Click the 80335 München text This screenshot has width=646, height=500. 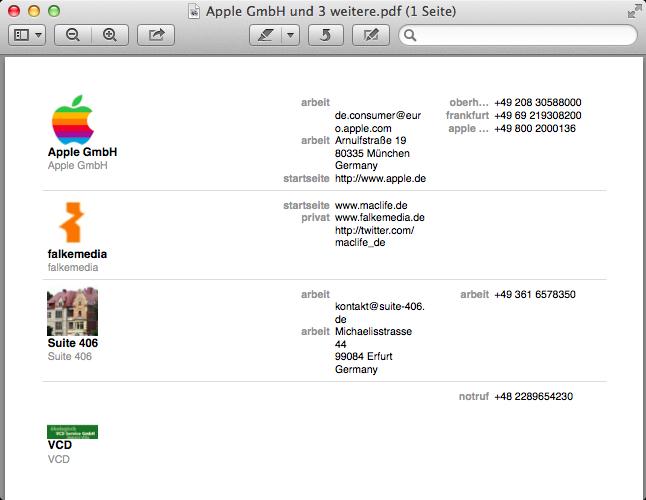pos(372,154)
